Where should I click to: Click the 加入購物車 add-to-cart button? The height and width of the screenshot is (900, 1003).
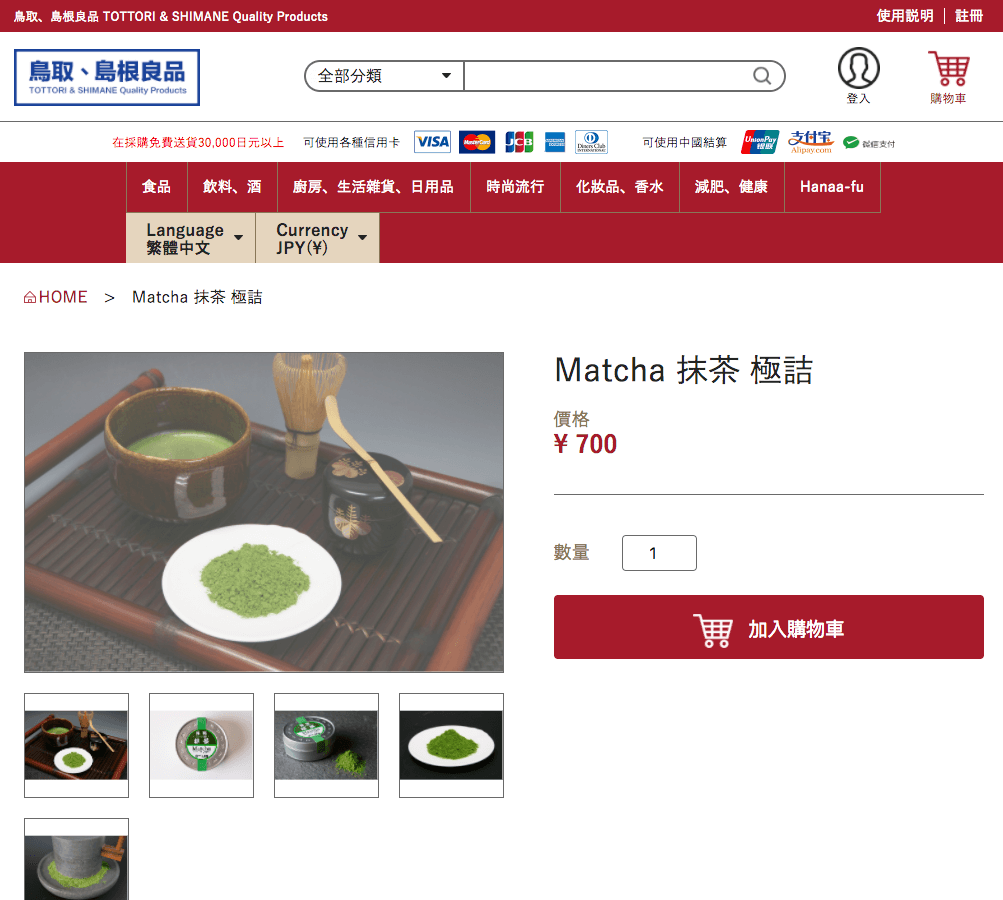[x=768, y=627]
